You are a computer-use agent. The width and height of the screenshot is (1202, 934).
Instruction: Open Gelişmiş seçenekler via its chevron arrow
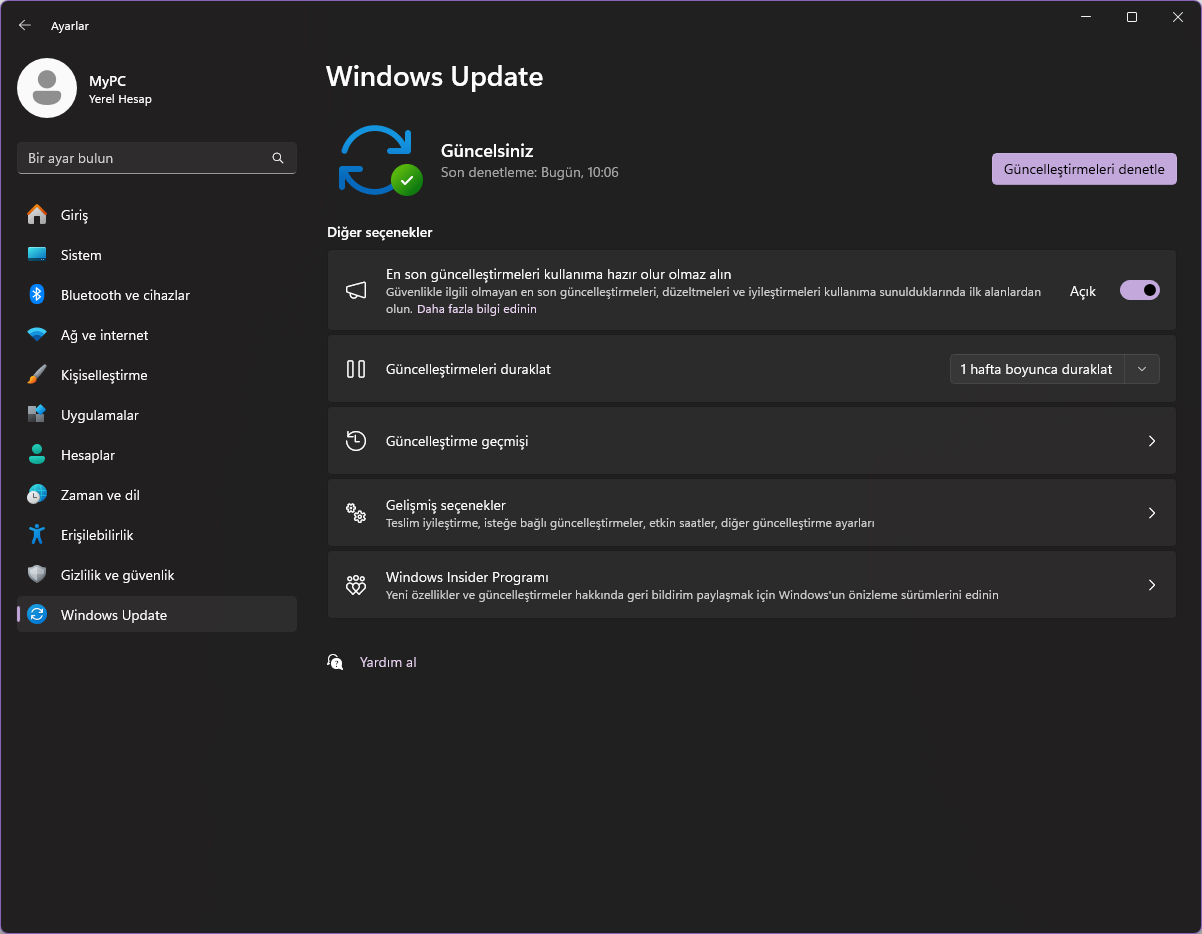pos(1152,513)
